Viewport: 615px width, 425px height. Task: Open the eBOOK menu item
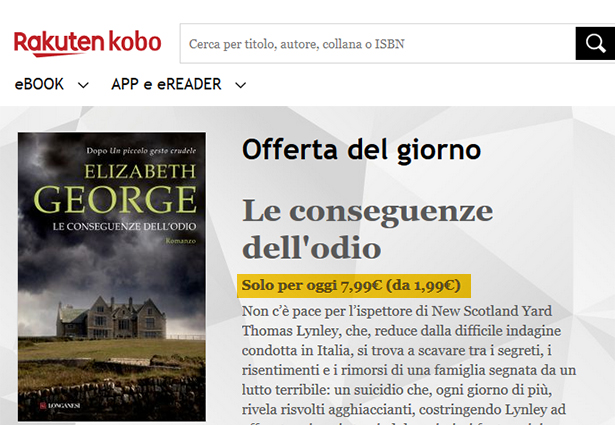[39, 84]
